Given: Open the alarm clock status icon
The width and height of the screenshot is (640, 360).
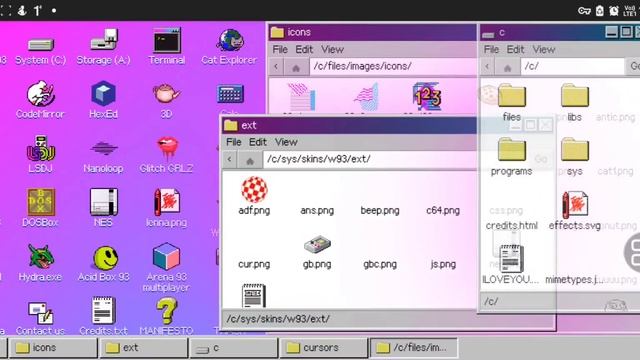Looking at the screenshot, I should click(614, 11).
